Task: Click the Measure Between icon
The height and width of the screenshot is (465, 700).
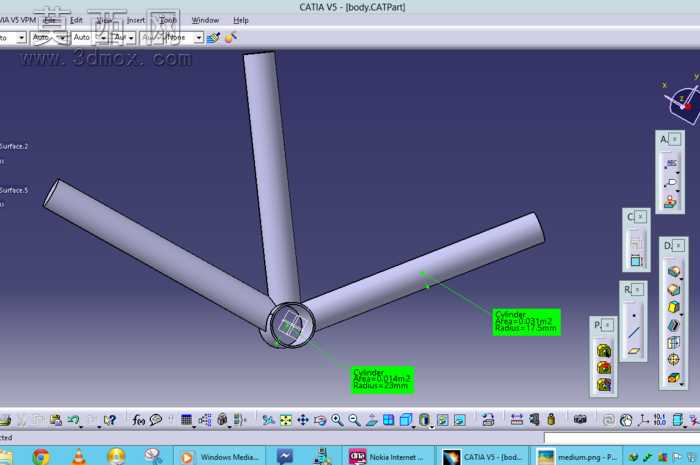Action: (517, 419)
